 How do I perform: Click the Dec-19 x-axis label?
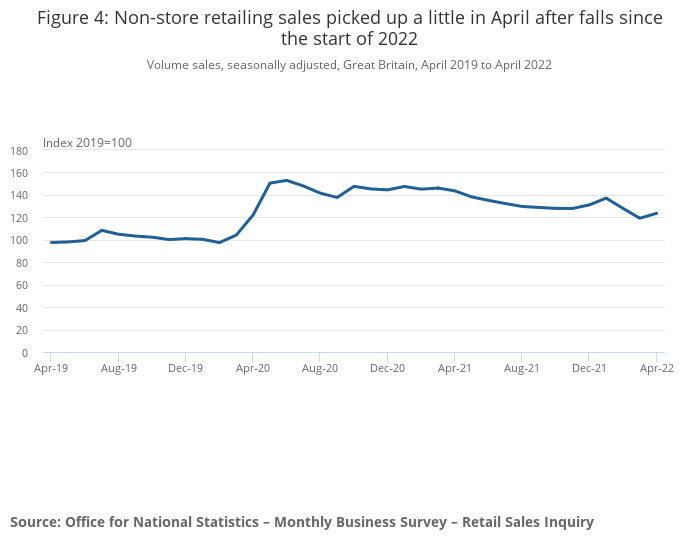pyautogui.click(x=185, y=368)
